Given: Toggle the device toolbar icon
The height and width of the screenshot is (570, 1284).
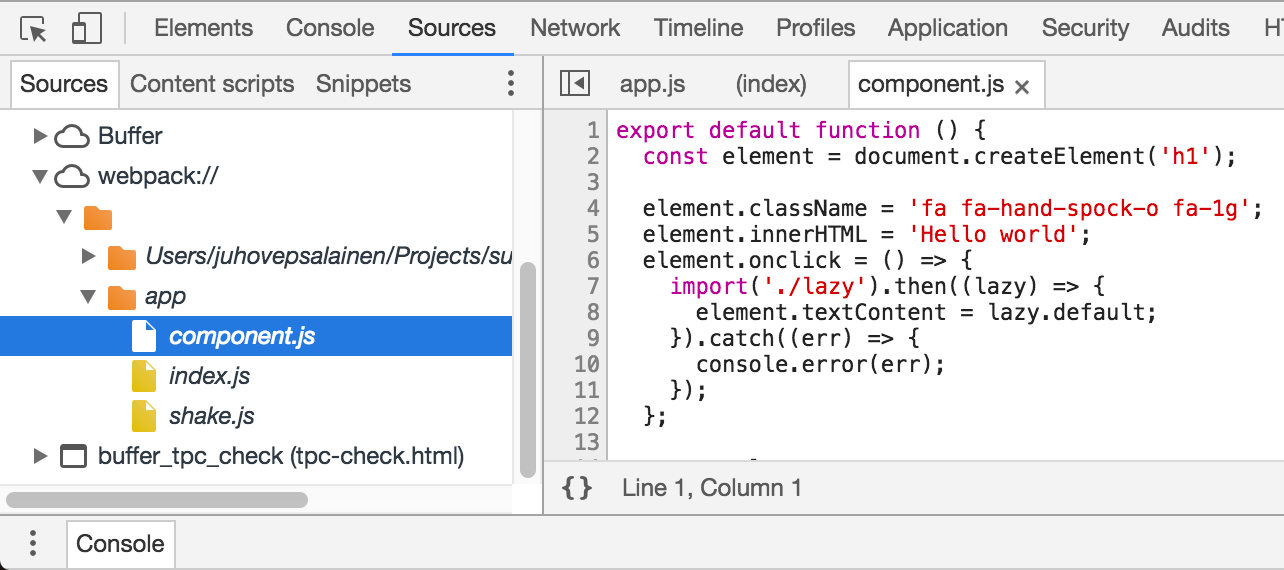Looking at the screenshot, I should (87, 29).
